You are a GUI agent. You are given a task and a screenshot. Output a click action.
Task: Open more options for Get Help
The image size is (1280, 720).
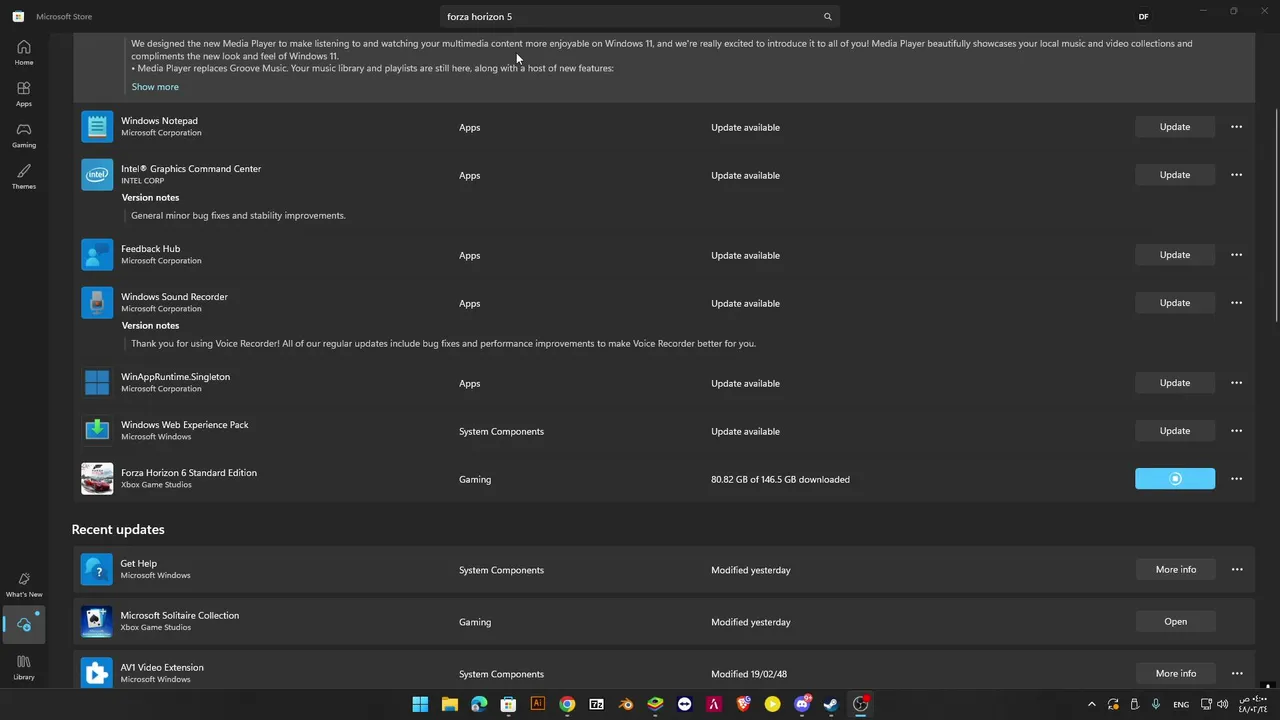pyautogui.click(x=1237, y=570)
